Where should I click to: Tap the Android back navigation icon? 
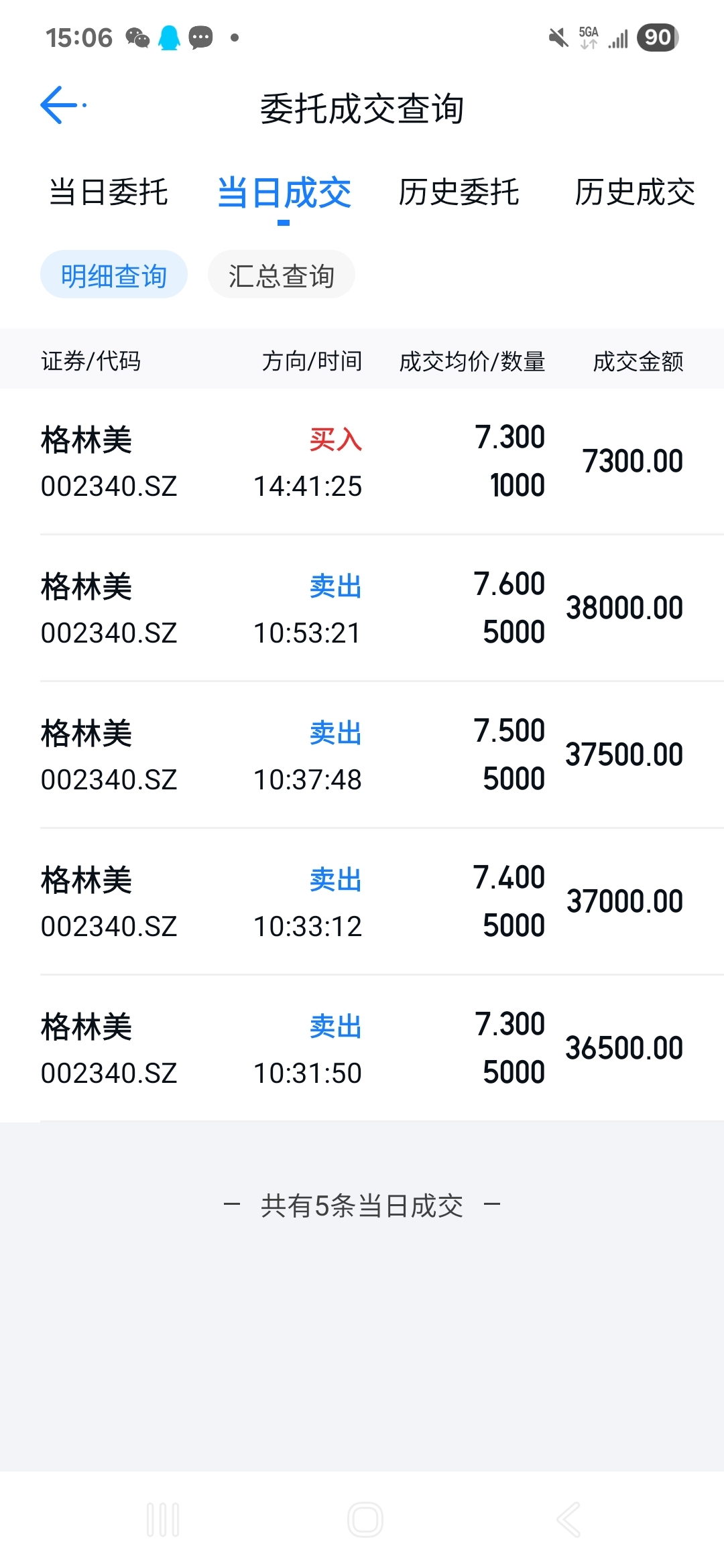pos(568,1519)
